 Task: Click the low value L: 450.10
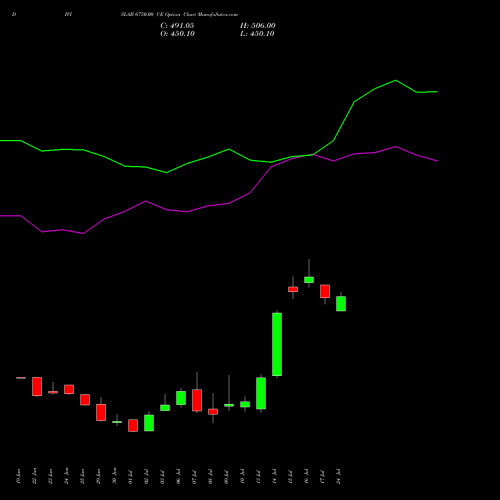(257, 34)
